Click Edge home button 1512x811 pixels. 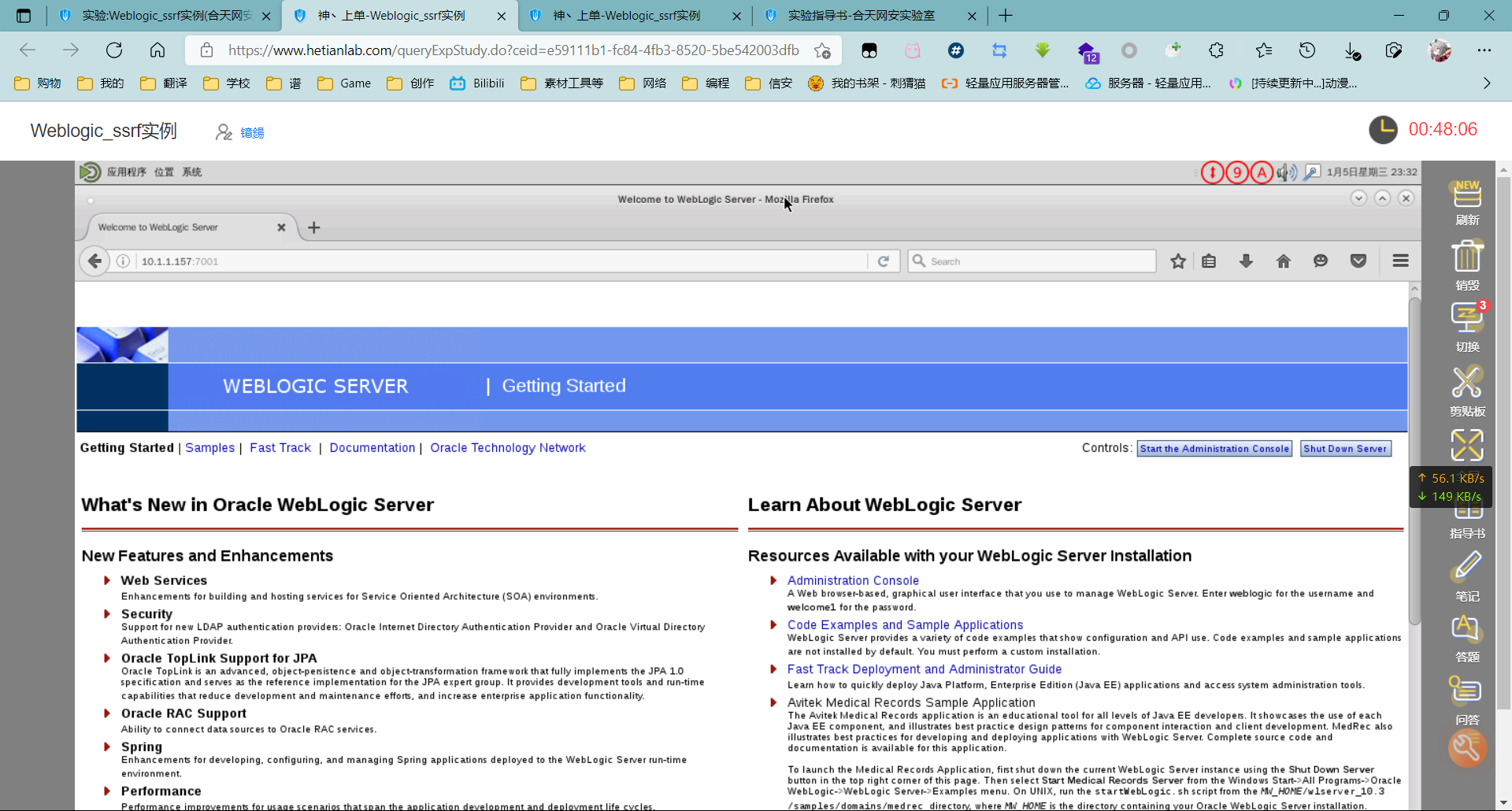[157, 50]
